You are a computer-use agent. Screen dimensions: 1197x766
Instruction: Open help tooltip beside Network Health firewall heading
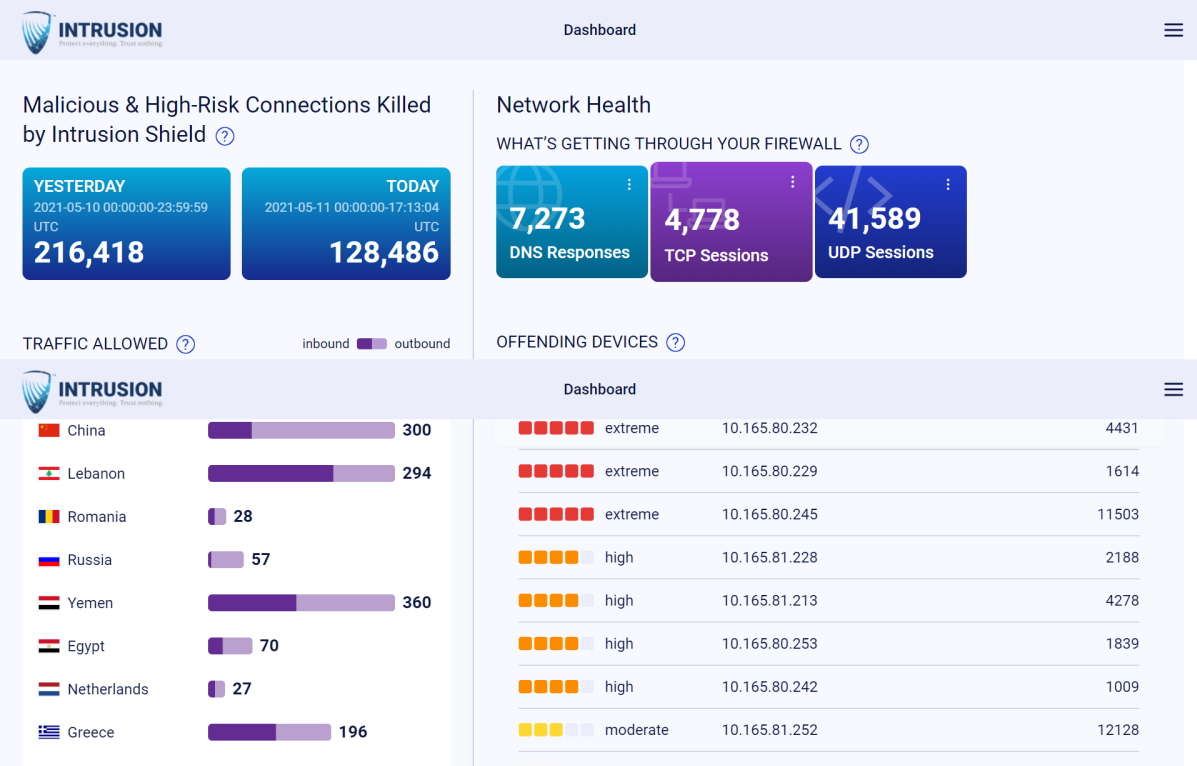point(858,144)
